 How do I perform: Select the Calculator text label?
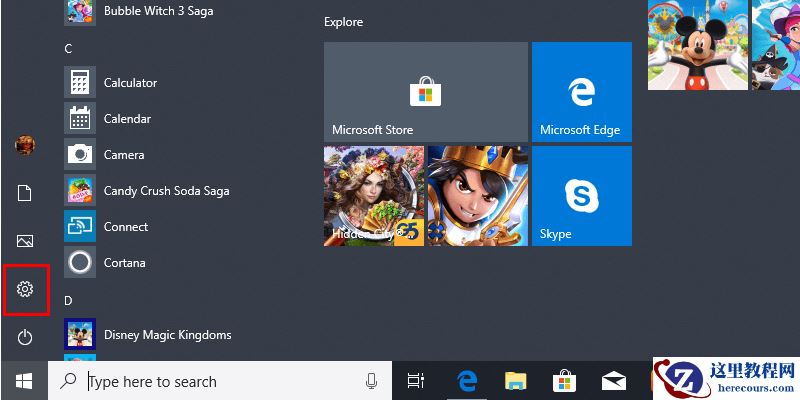(x=131, y=83)
